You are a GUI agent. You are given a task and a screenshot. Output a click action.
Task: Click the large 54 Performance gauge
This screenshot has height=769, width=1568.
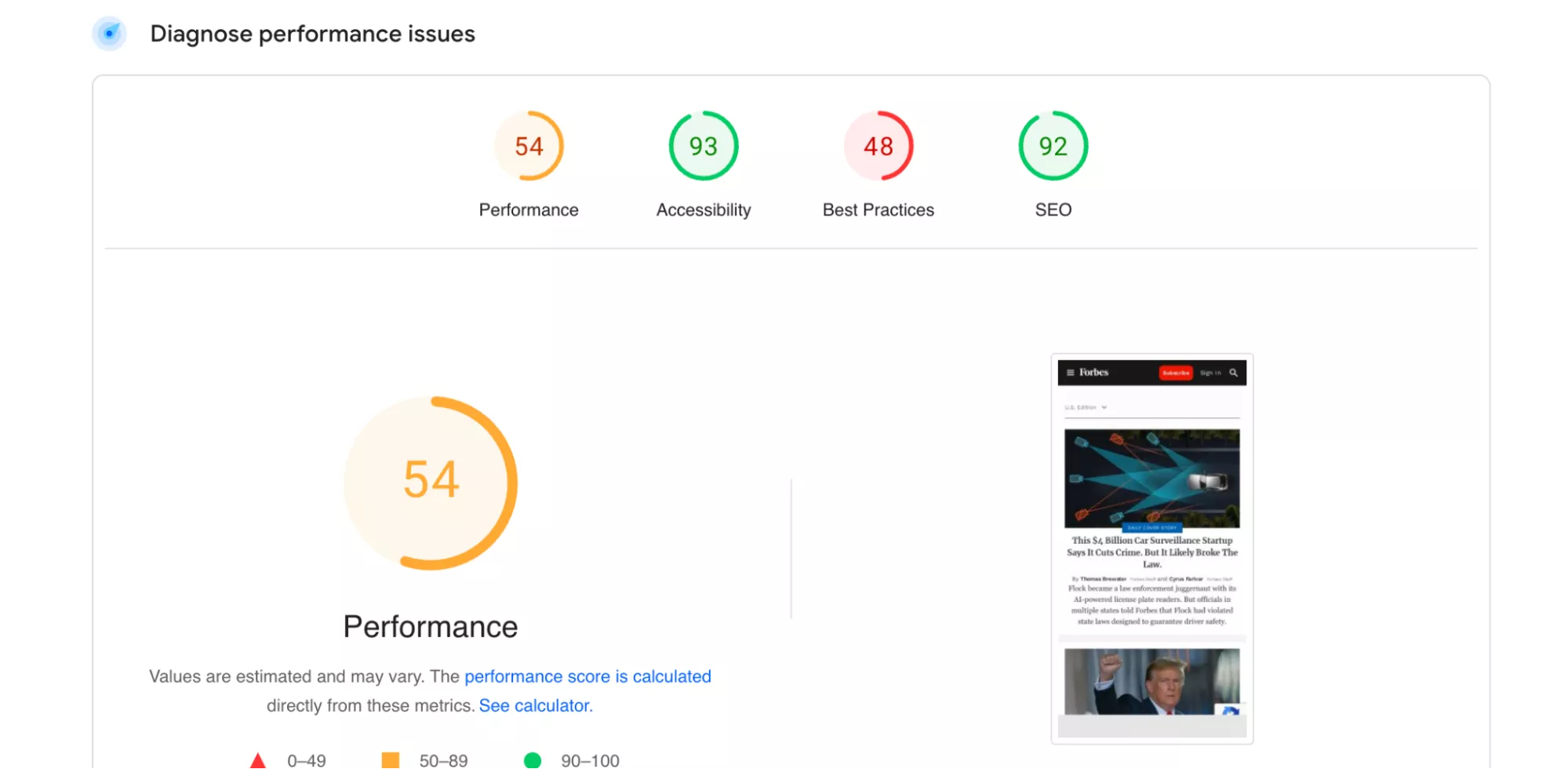[431, 483]
